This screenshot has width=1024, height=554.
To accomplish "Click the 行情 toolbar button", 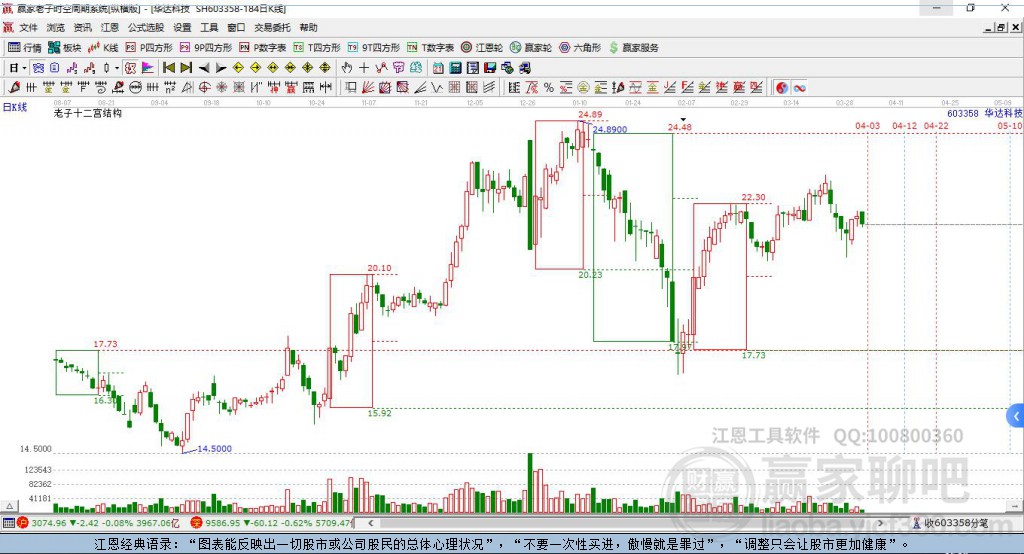I will pyautogui.click(x=25, y=48).
